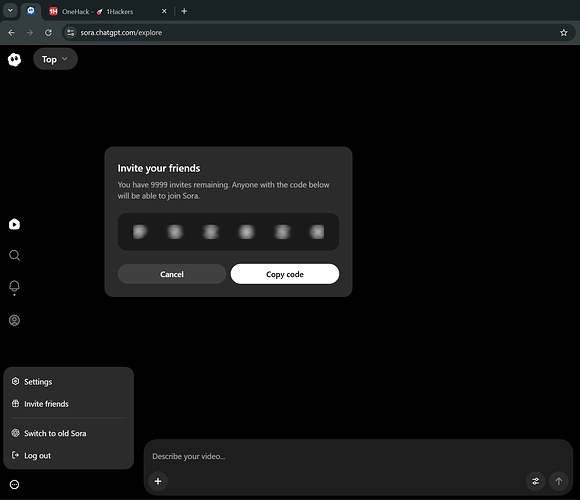This screenshot has width=580, height=500.
Task: Submit prompt with up arrow button
Action: click(559, 481)
